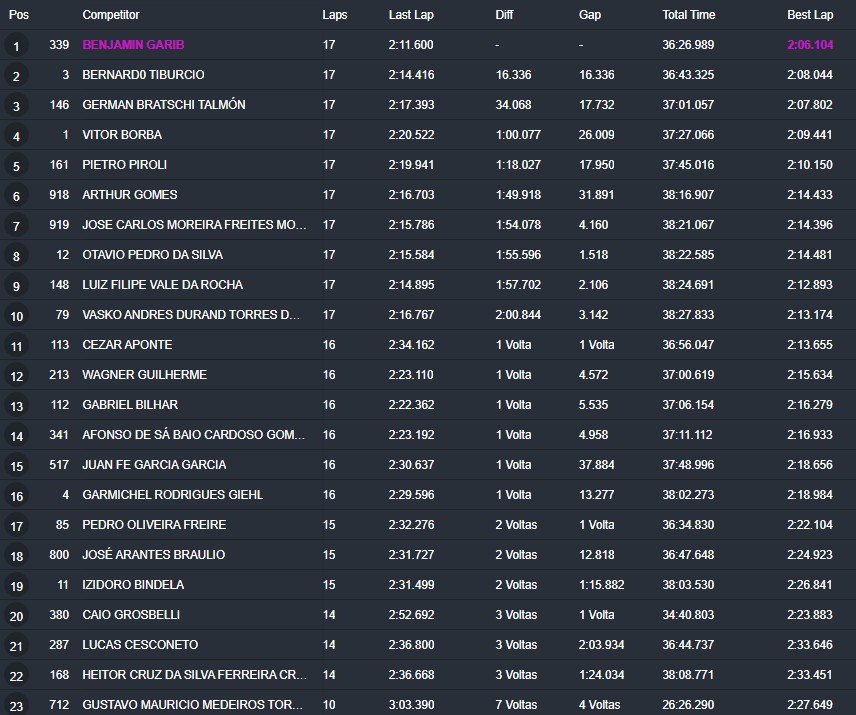
Task: Click car number 919
Action: pos(59,225)
